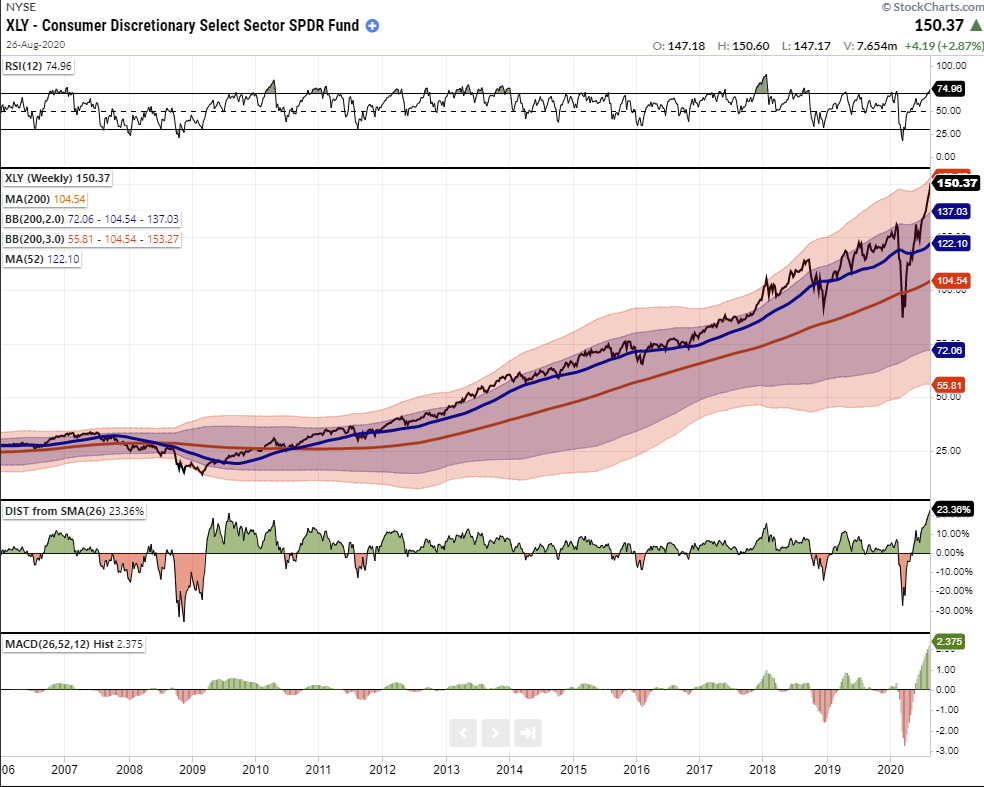
Task: Click the MACD(26,52,12) Hist 2.375 label
Action: coord(73,644)
